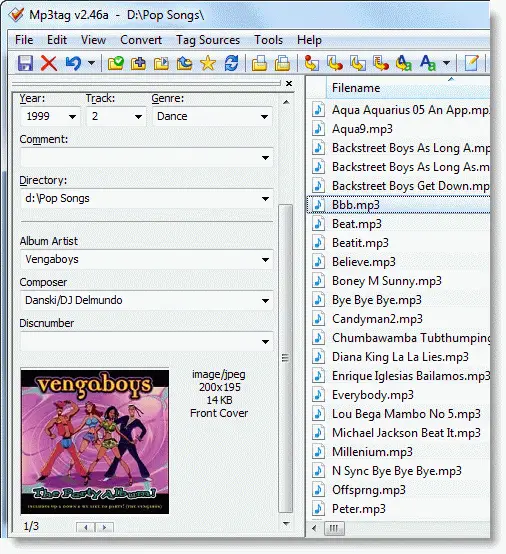Viewport: 506px width, 554px height.
Task: Open the Edit menu
Action: coord(57,40)
